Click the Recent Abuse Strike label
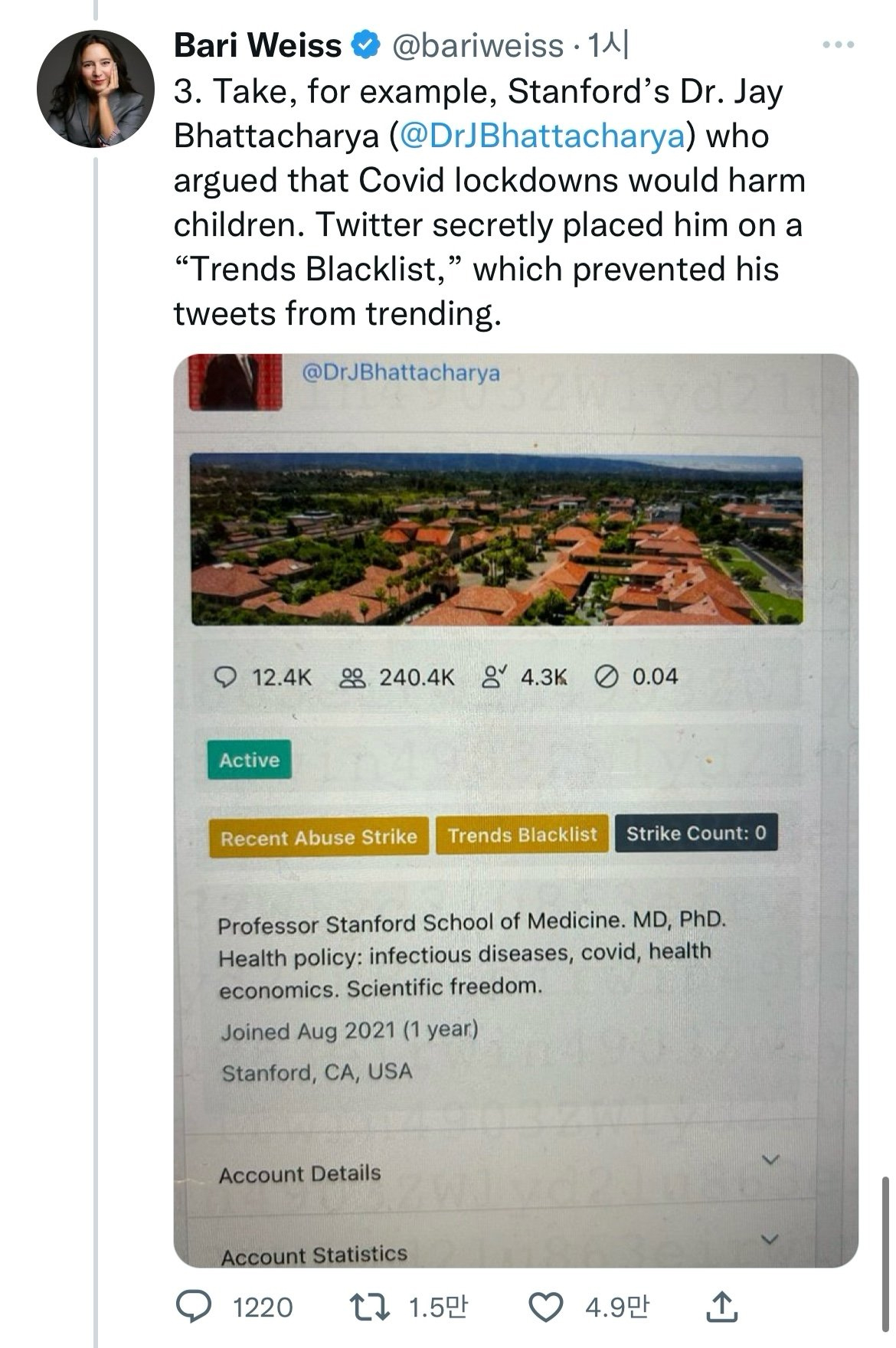896x1348 pixels. 319,837
